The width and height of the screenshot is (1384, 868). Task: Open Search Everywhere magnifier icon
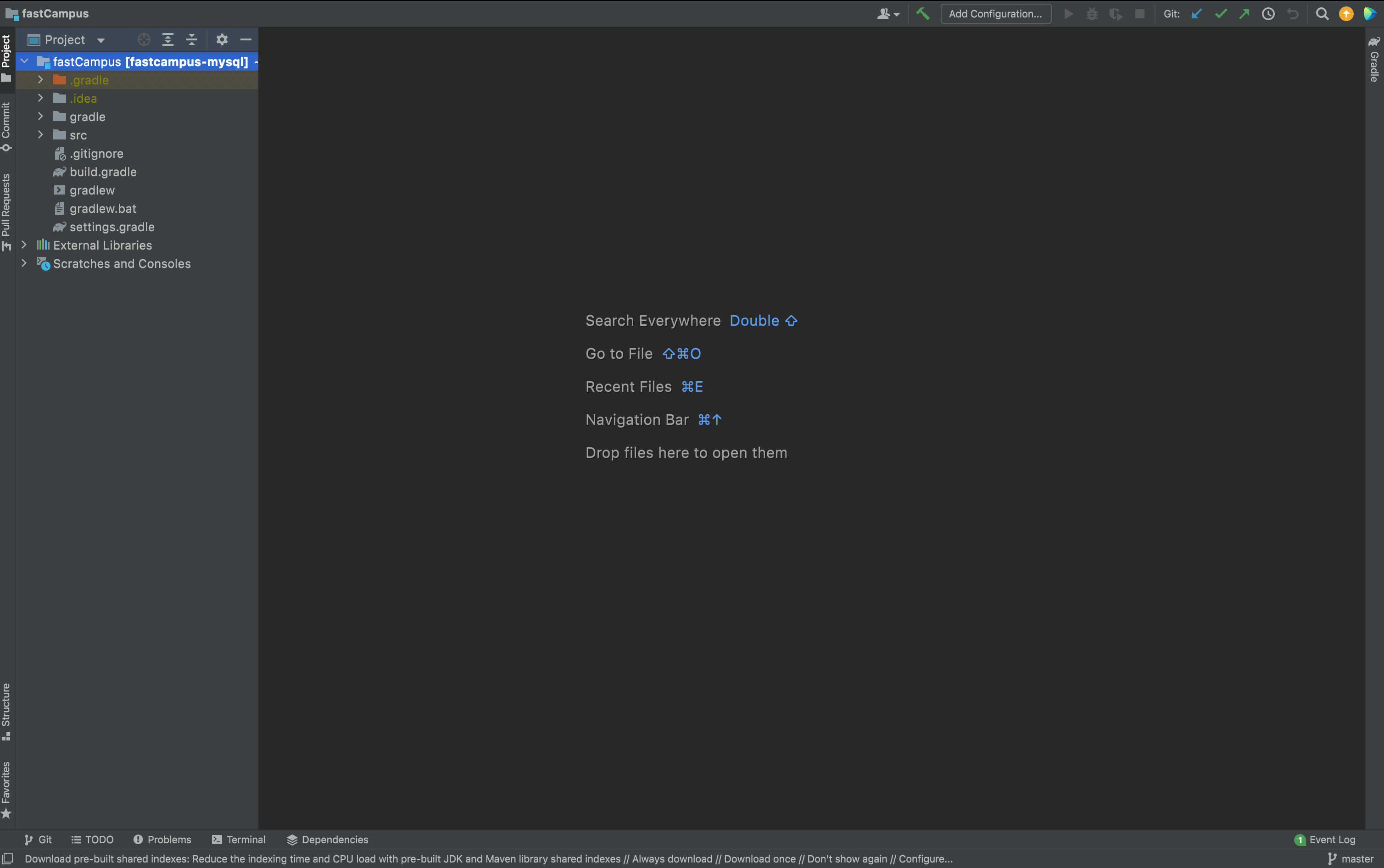(x=1322, y=14)
